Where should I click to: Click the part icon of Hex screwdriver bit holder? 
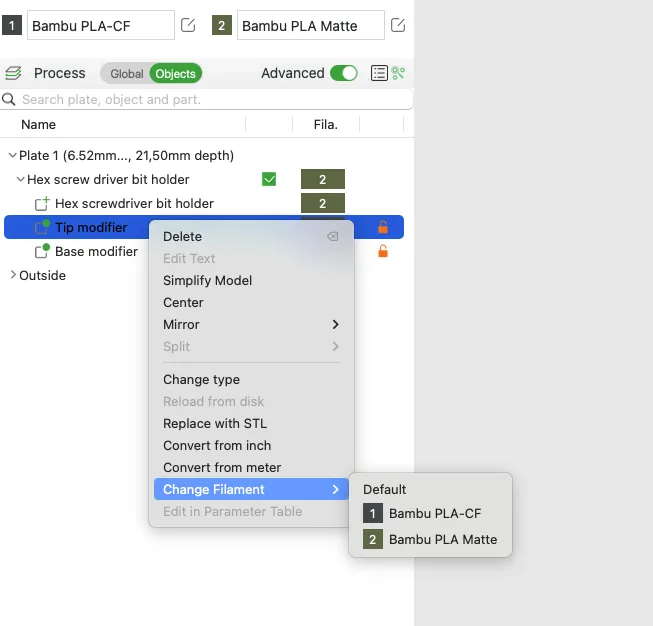(42, 203)
